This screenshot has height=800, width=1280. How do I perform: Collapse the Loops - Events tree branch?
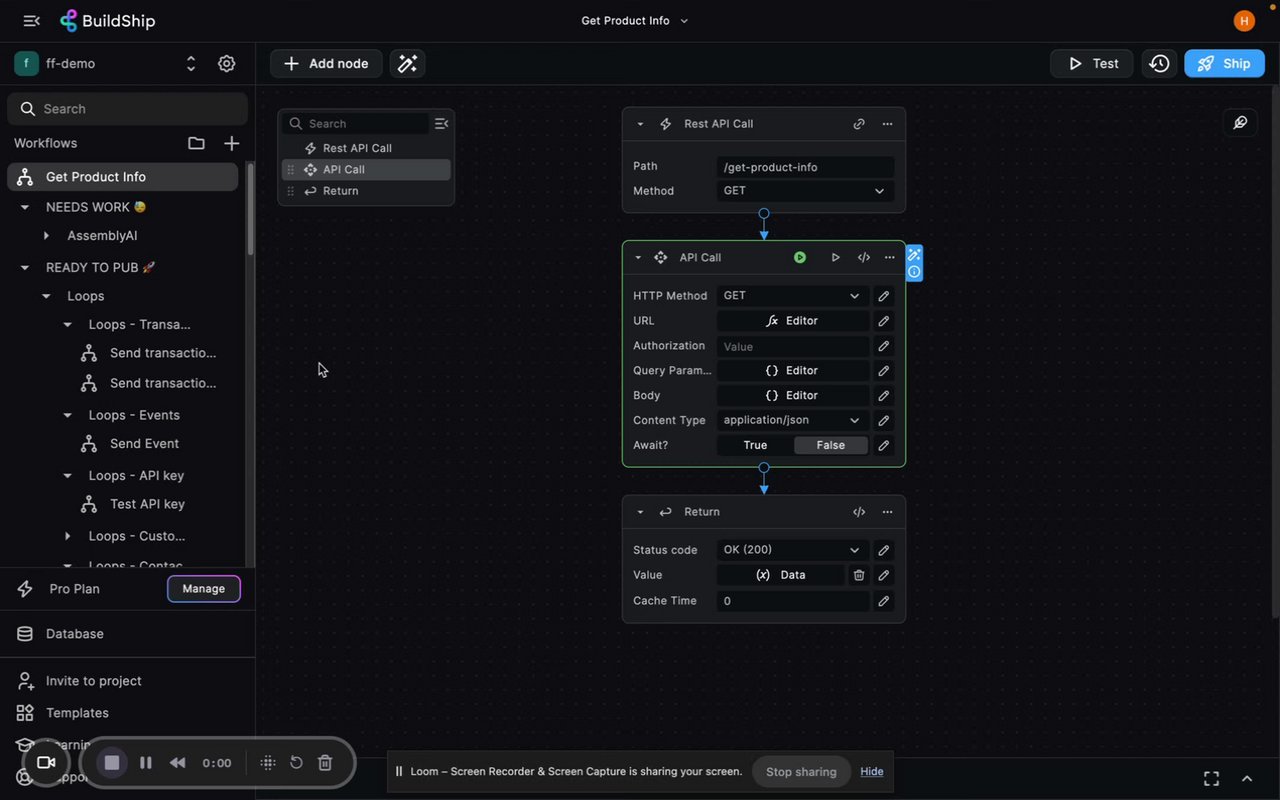coord(67,414)
